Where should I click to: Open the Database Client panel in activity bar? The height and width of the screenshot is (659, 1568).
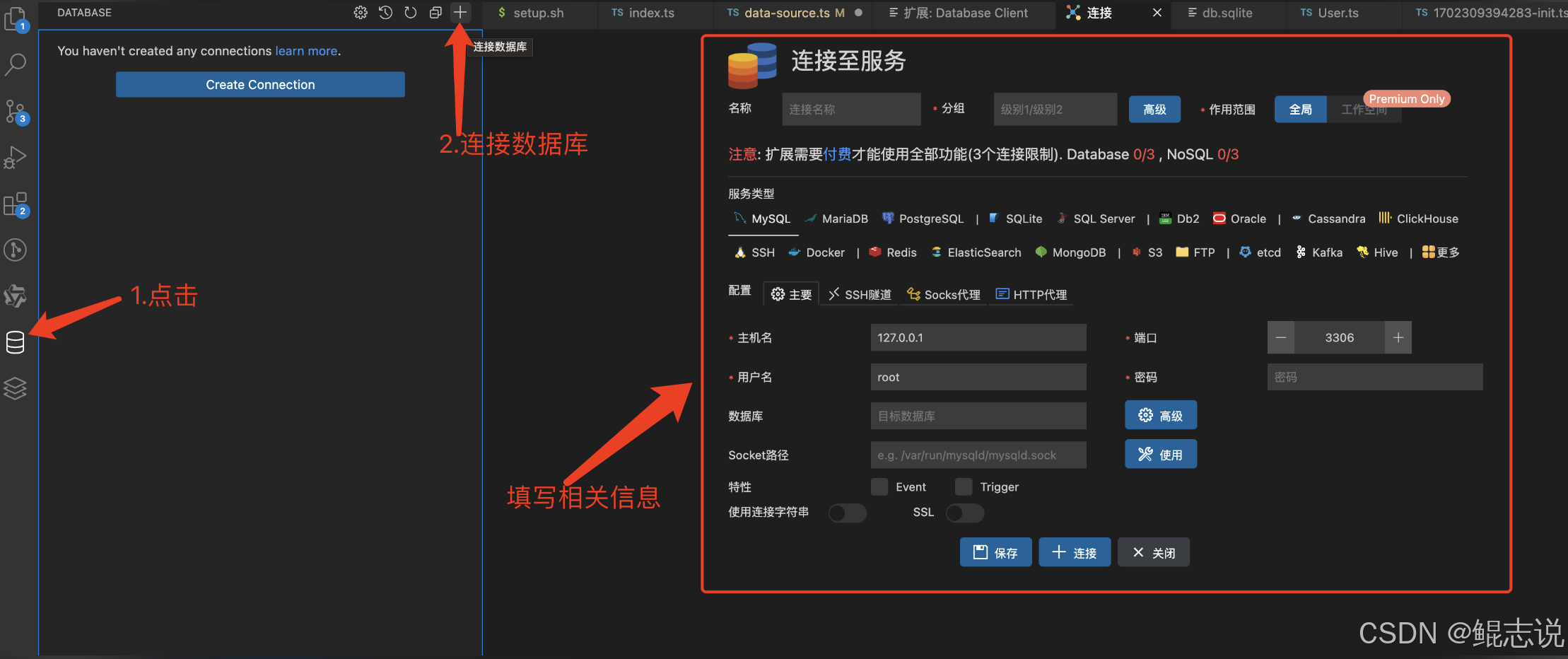pyautogui.click(x=15, y=342)
